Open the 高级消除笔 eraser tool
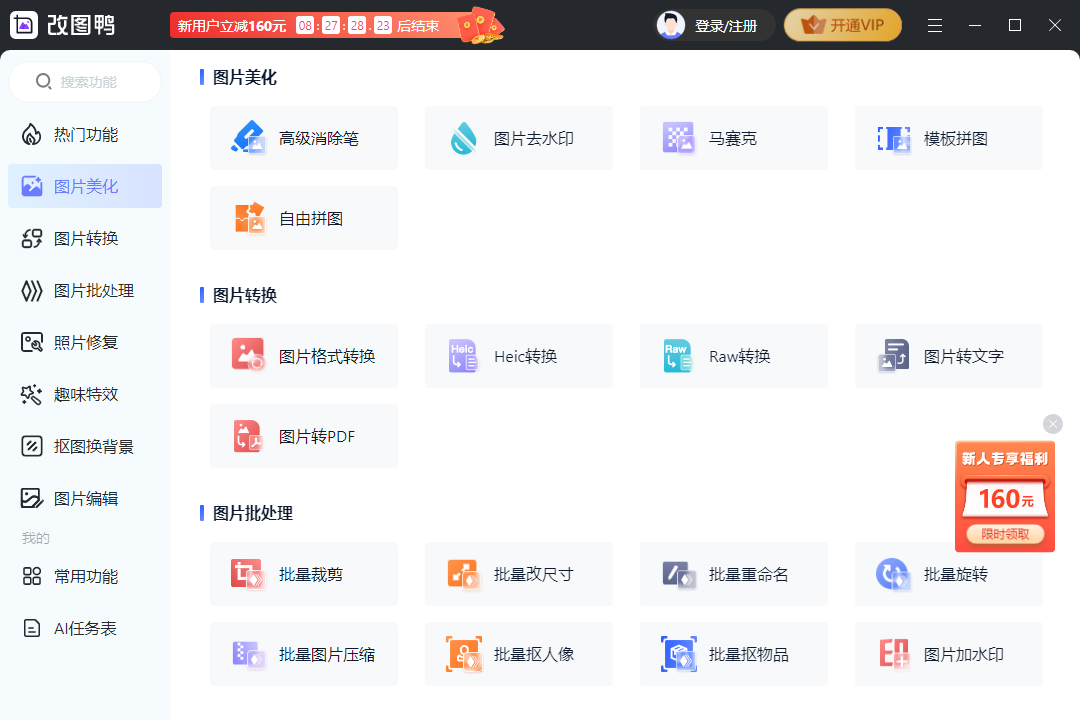 tap(303, 138)
